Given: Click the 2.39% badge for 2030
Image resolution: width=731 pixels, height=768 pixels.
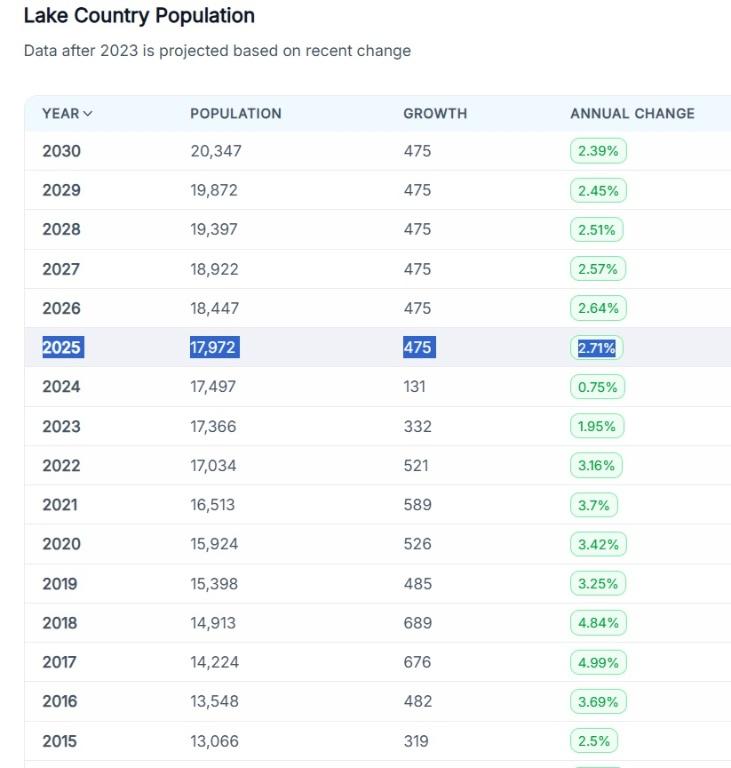Looking at the screenshot, I should (598, 152).
